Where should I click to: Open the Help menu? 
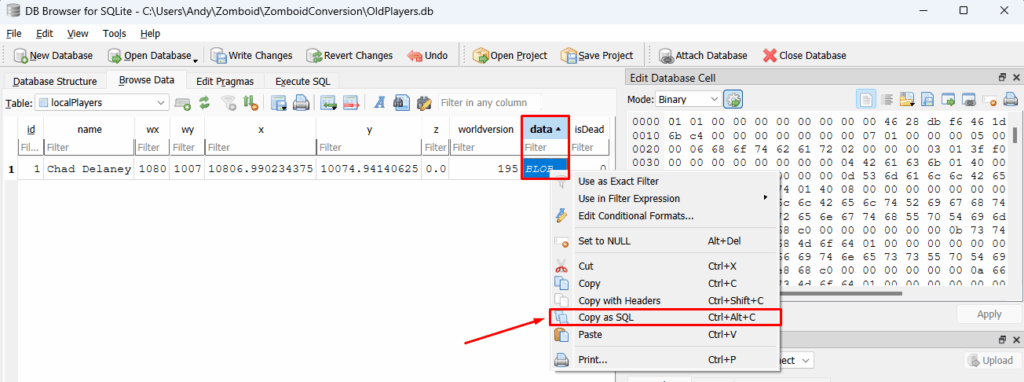[x=150, y=33]
